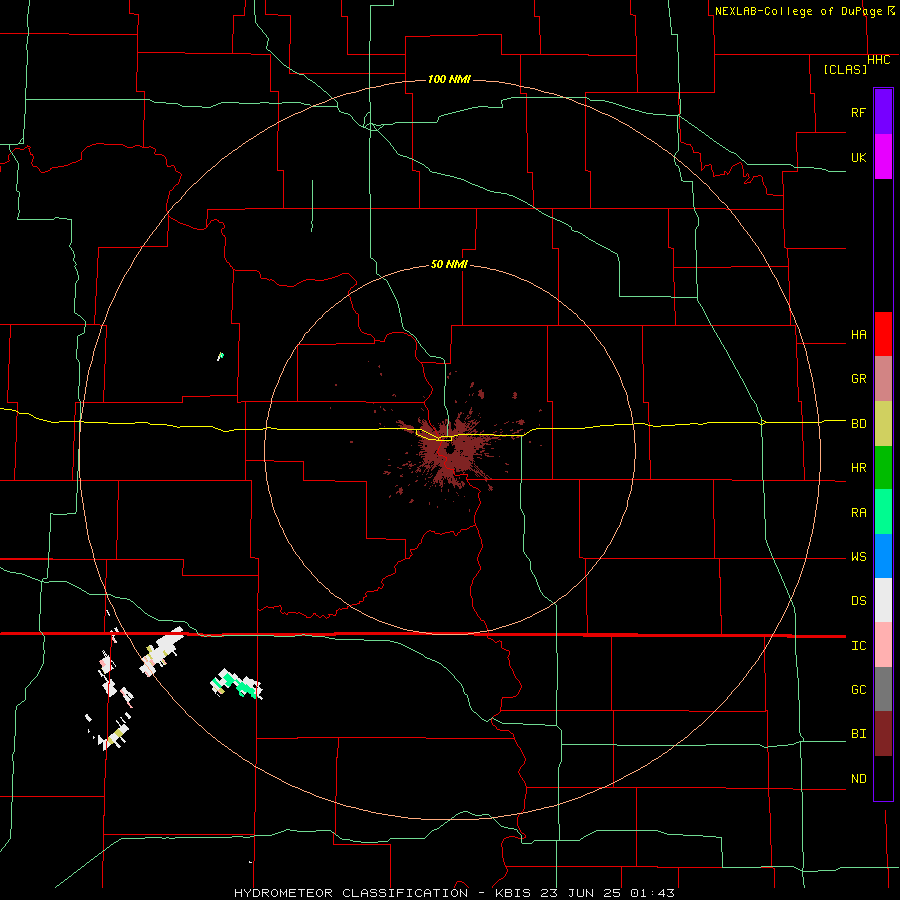Click the RA legend label
900x900 pixels.
(x=859, y=513)
